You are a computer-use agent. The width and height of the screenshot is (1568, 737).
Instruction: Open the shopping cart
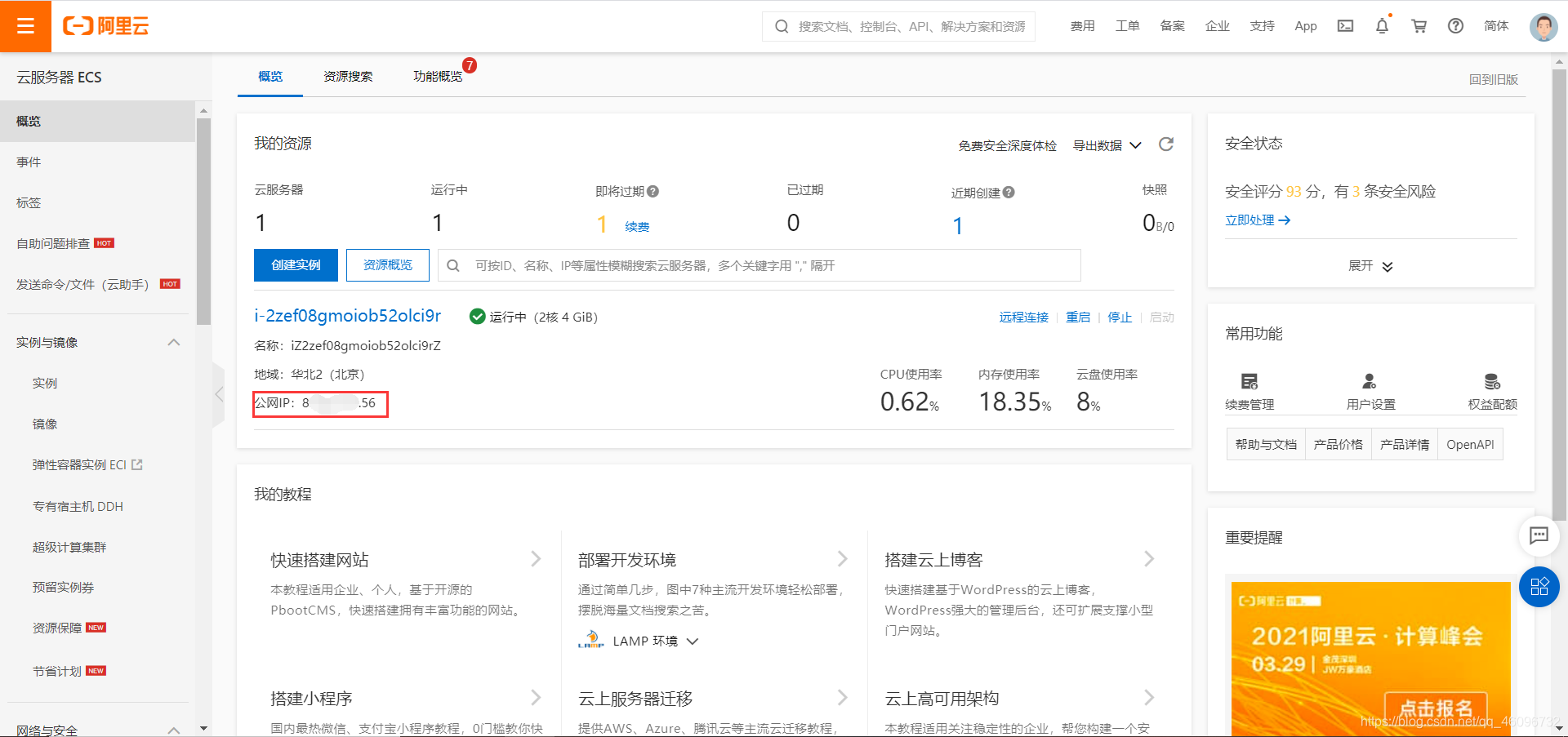(1419, 26)
